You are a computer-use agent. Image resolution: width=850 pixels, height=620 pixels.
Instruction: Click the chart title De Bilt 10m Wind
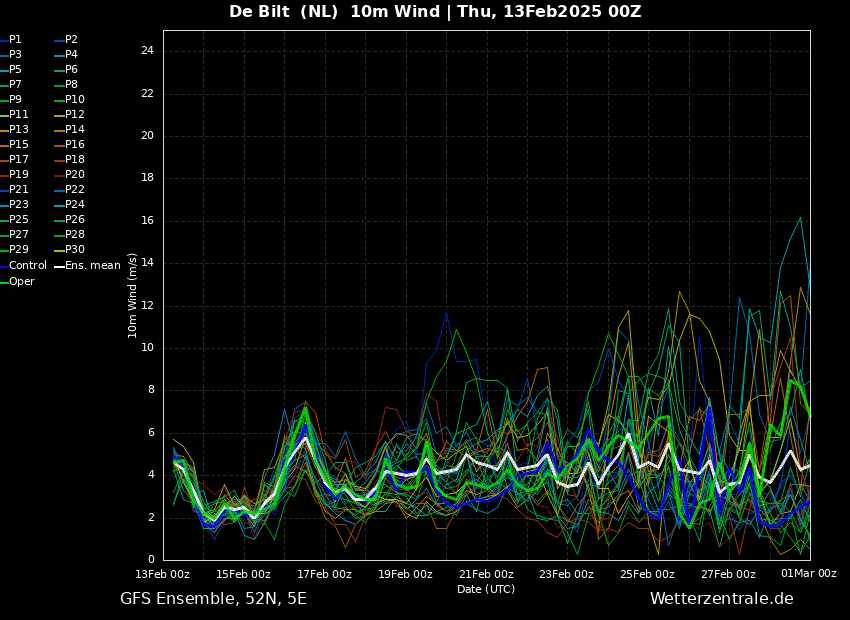[435, 12]
